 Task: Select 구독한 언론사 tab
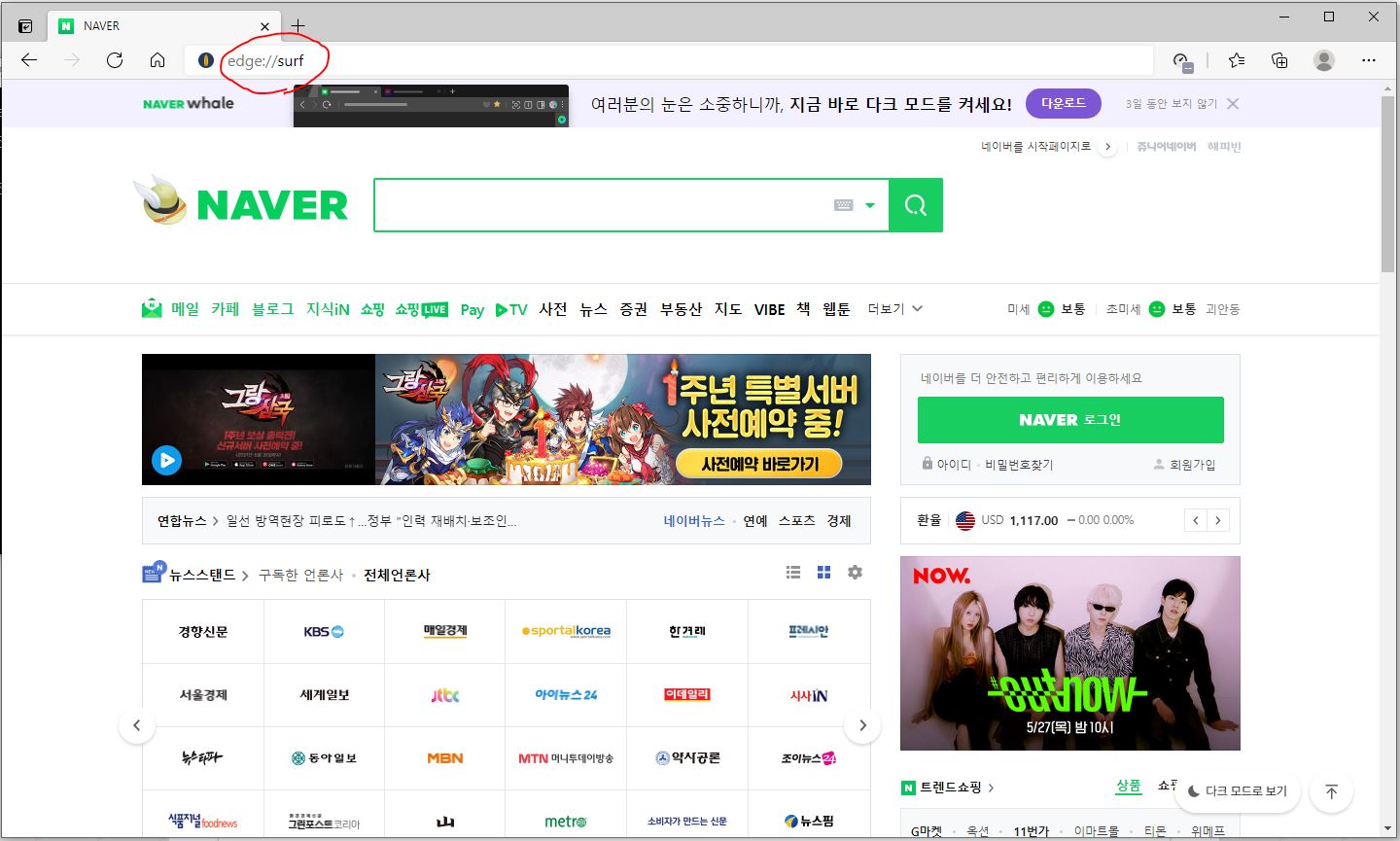[300, 575]
